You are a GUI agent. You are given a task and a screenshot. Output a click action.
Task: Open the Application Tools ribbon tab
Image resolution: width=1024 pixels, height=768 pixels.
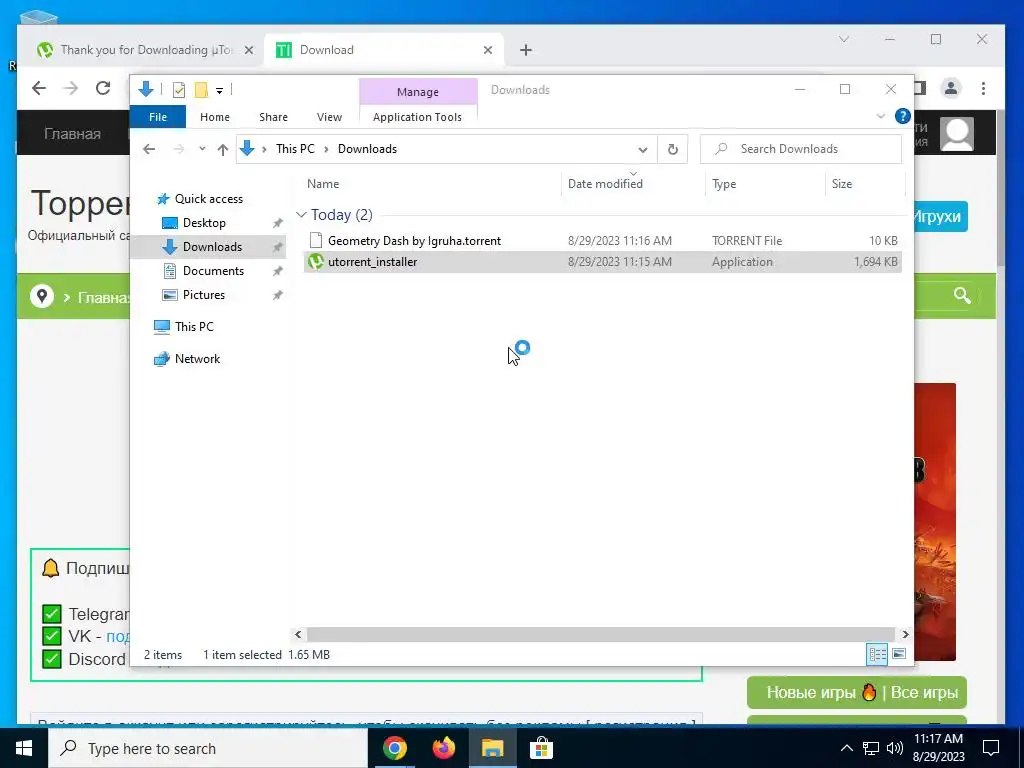(x=417, y=117)
